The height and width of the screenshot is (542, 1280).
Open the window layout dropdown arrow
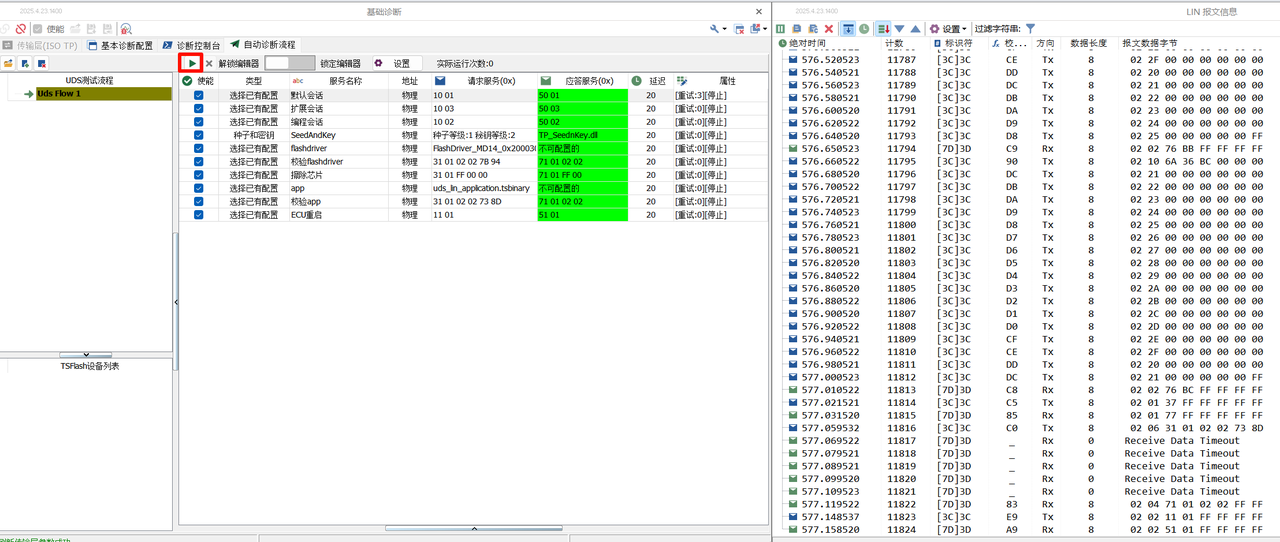click(764, 29)
